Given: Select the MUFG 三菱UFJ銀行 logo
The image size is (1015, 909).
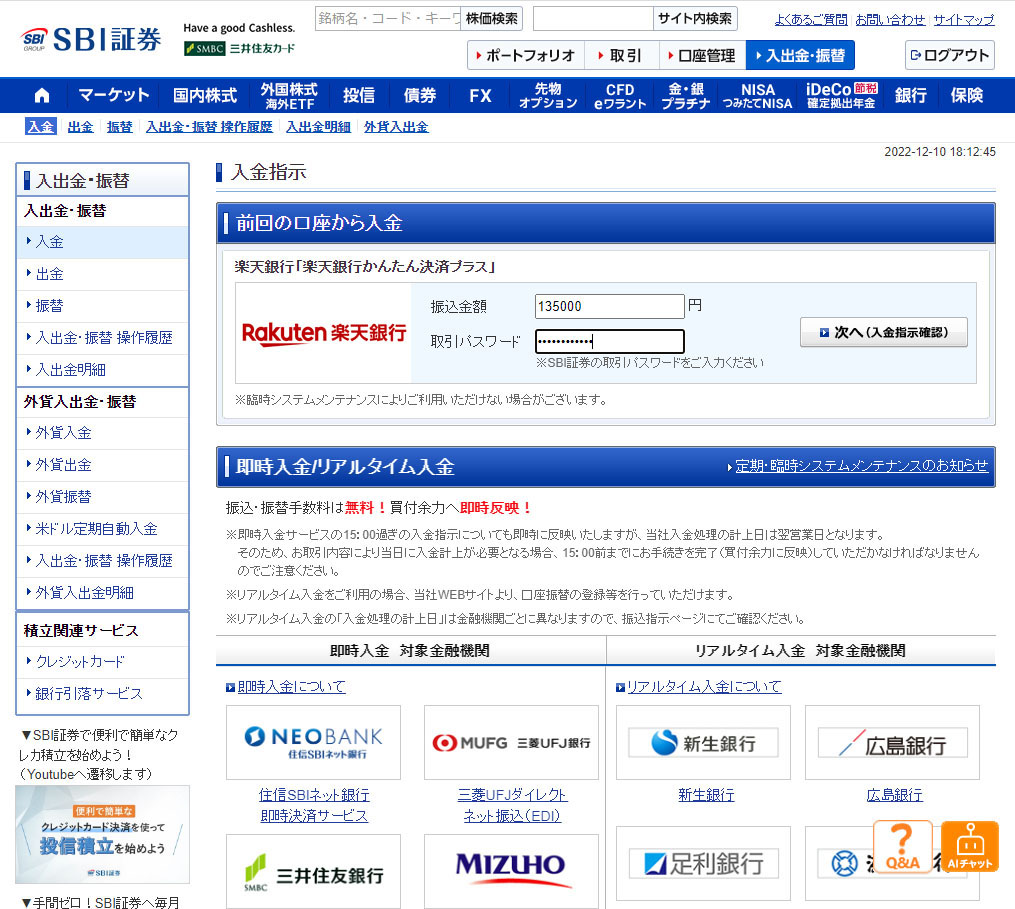Looking at the screenshot, I should click(511, 742).
